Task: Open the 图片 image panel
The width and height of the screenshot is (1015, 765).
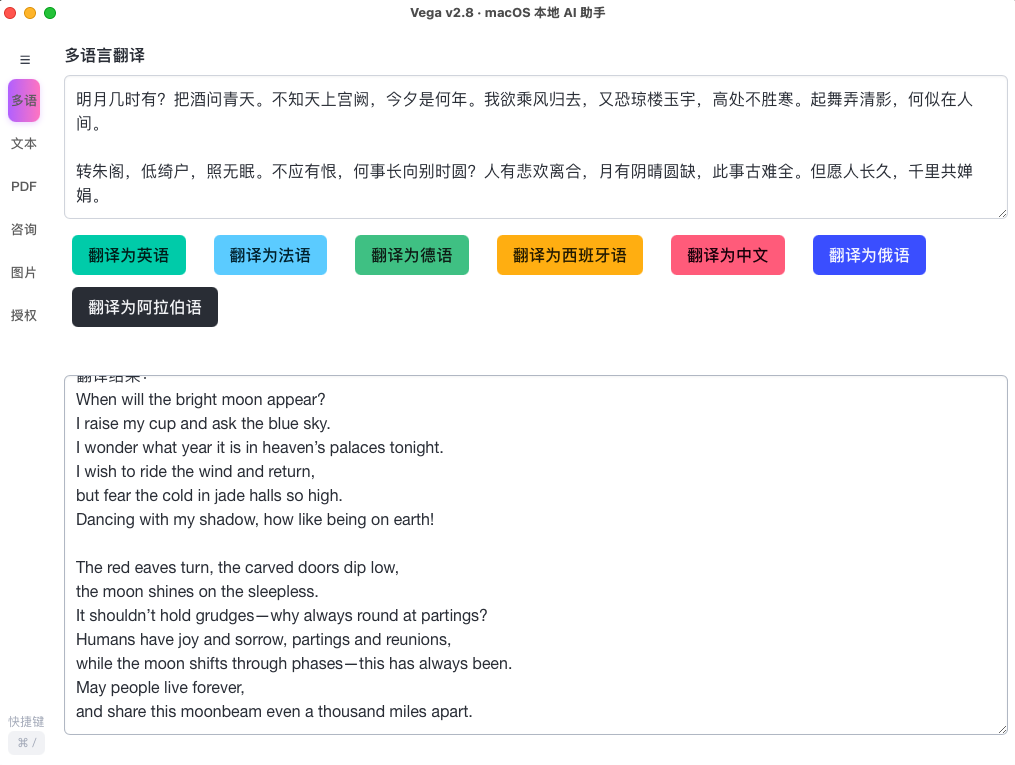Action: [x=23, y=272]
